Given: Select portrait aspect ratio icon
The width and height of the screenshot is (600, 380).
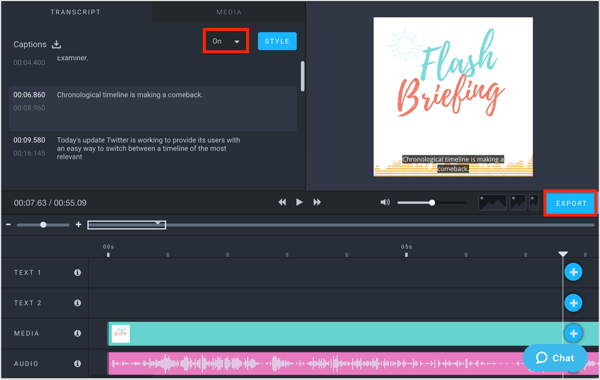Looking at the screenshot, I should click(534, 202).
